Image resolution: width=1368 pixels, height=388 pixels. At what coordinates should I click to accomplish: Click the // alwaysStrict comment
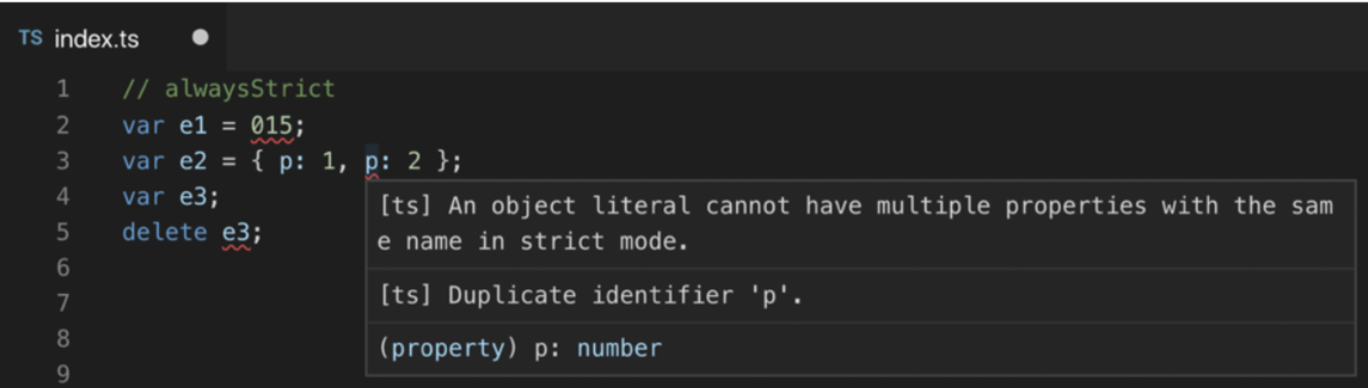point(228,89)
